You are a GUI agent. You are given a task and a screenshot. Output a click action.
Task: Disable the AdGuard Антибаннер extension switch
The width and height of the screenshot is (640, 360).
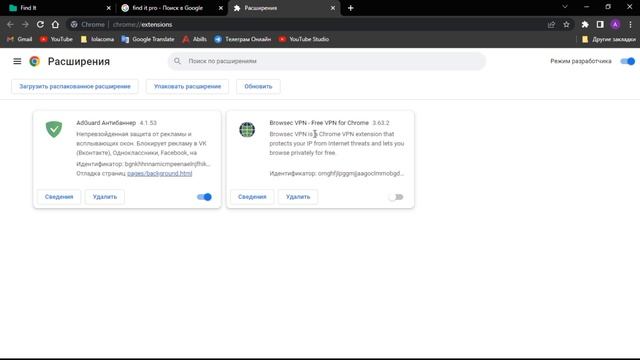tap(204, 197)
